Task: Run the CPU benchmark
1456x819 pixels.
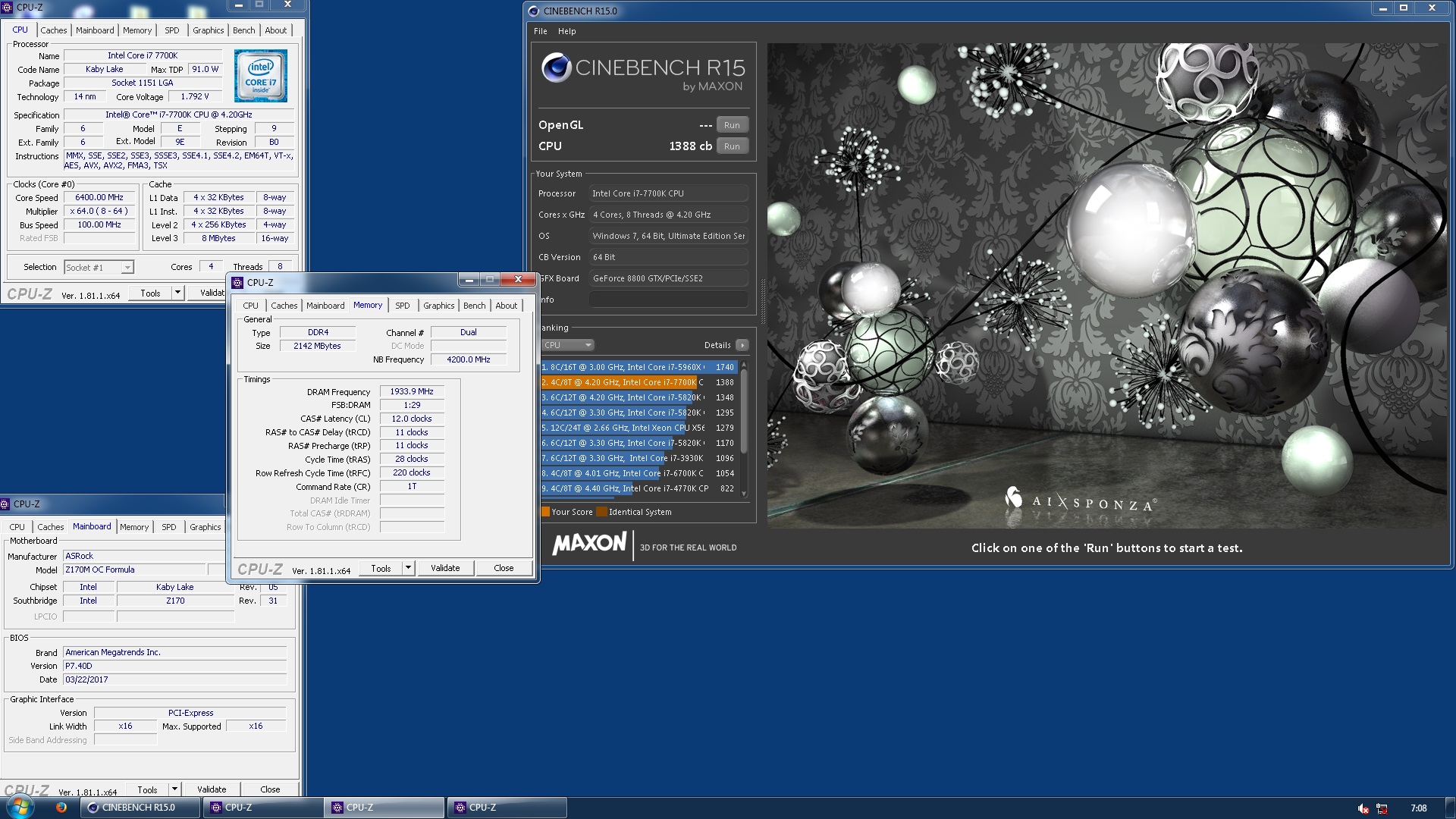Action: pos(731,146)
